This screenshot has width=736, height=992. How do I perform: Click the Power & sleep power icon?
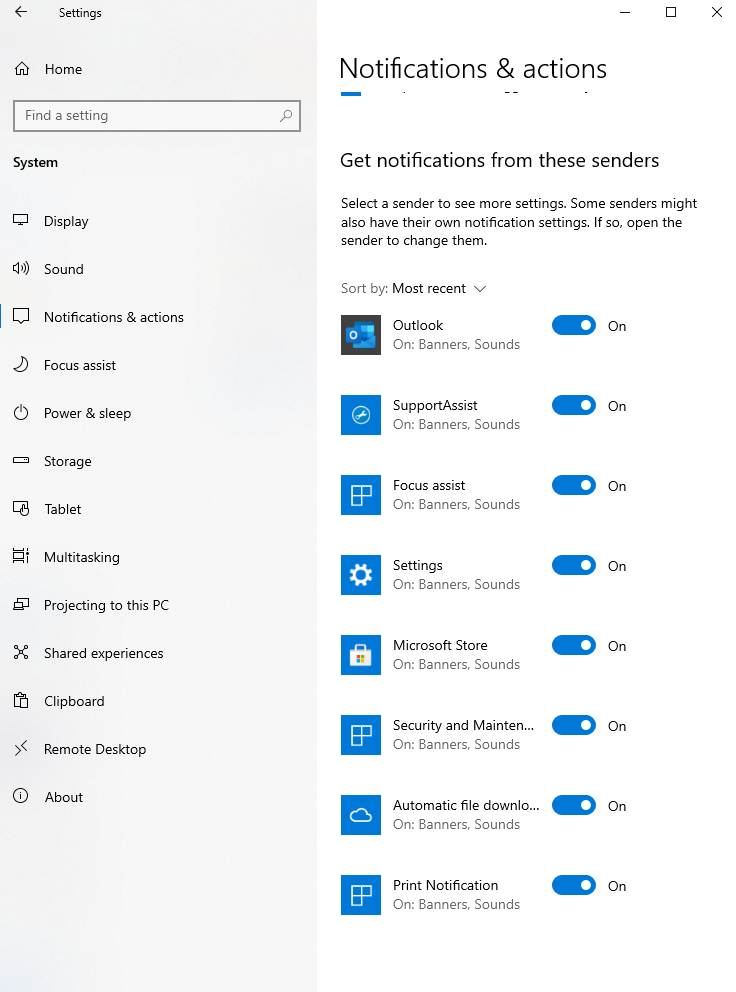pyautogui.click(x=21, y=412)
